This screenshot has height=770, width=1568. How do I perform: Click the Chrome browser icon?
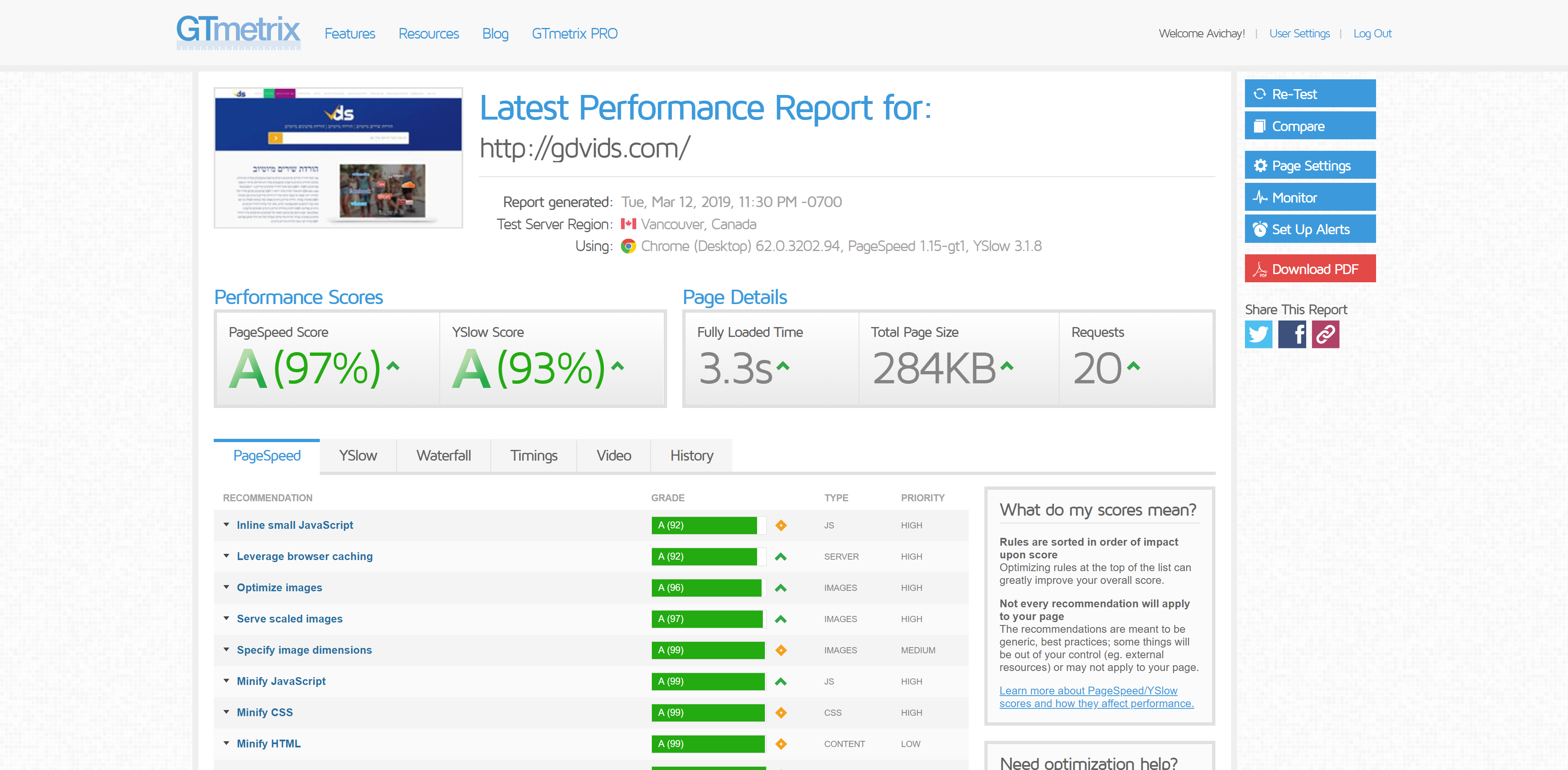tap(628, 246)
